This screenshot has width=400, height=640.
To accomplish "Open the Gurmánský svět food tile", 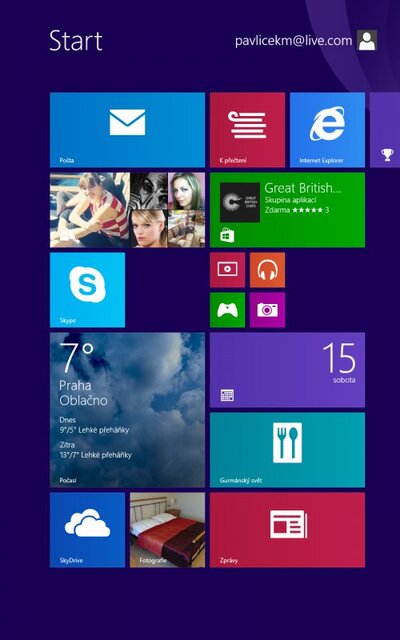I will coord(287,450).
